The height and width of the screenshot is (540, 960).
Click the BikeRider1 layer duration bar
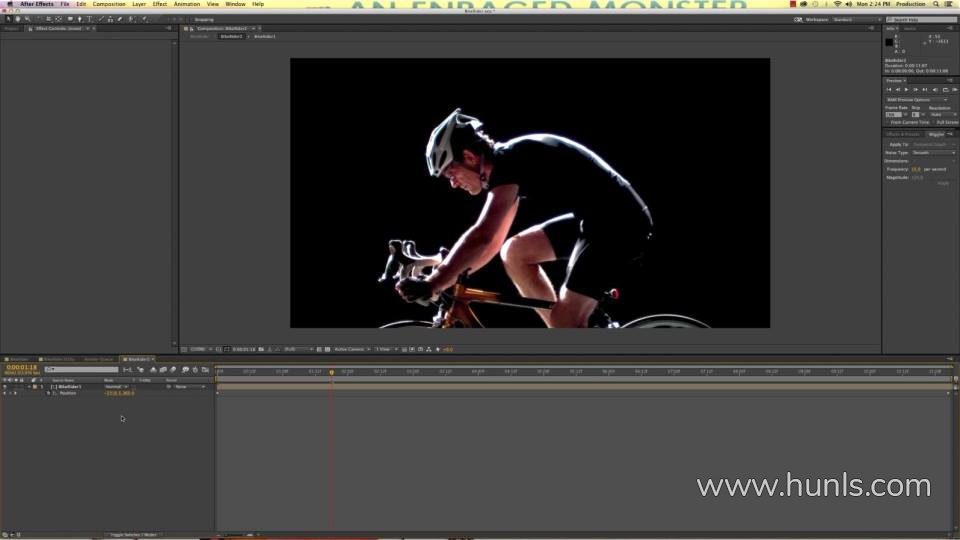tap(585, 387)
